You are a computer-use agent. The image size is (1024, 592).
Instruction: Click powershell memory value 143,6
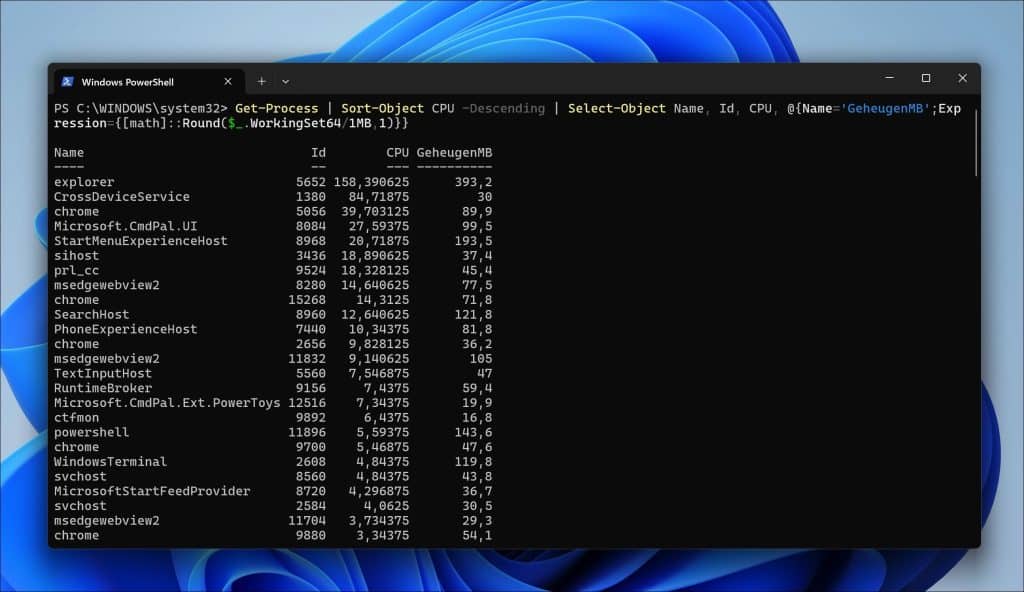473,432
